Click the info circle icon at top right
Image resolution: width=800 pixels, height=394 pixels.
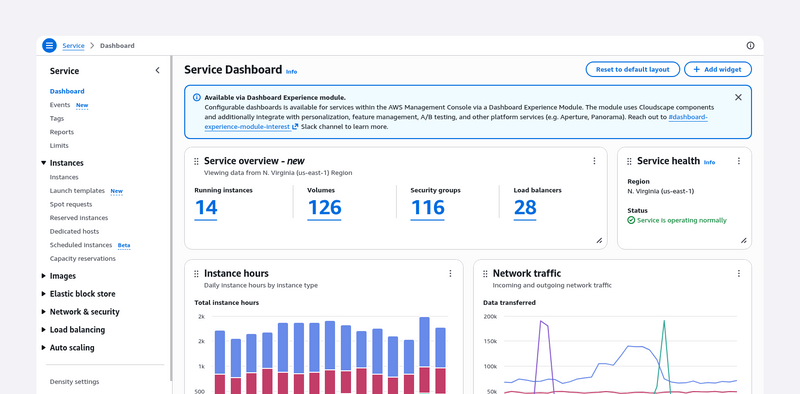(750, 45)
